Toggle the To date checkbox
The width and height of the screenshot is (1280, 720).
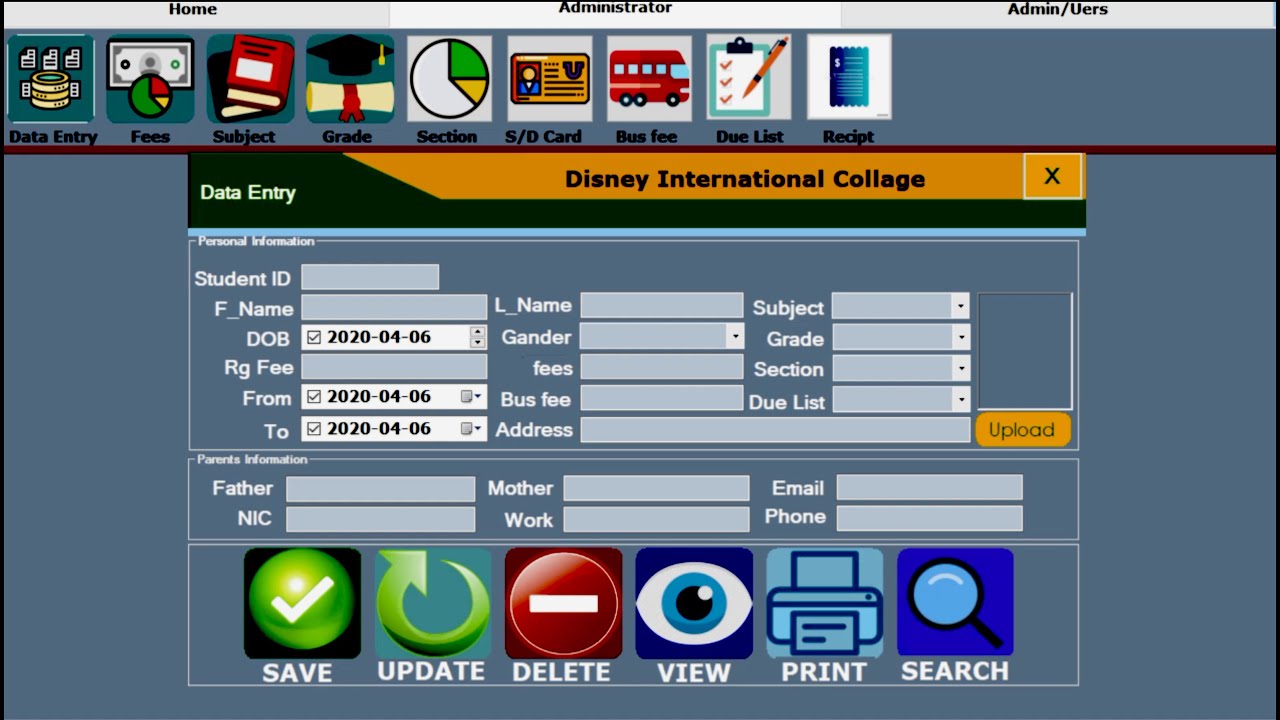pos(314,429)
